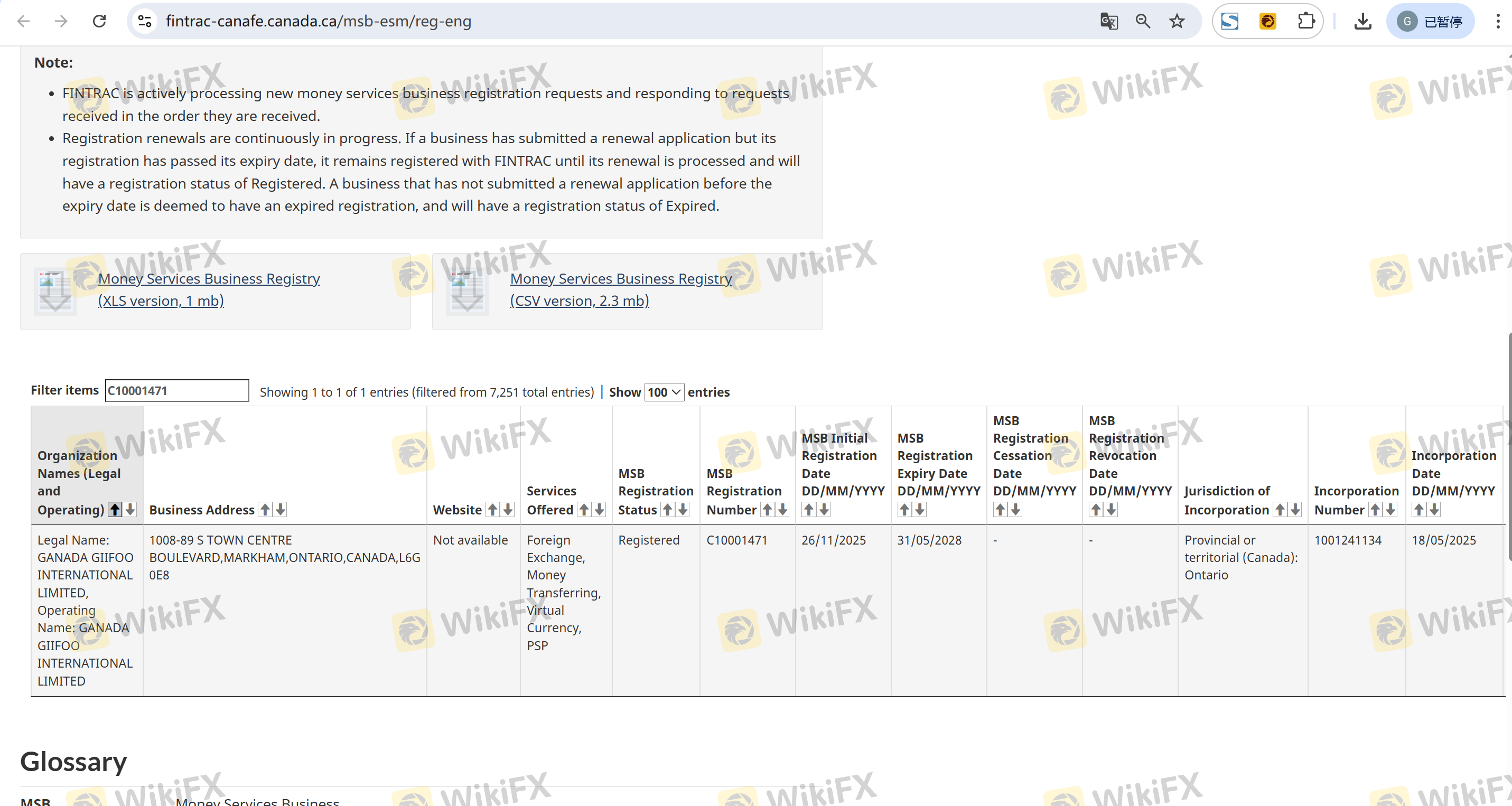1512x806 pixels.
Task: Open the Show 100 entries dropdown
Action: coord(664,392)
